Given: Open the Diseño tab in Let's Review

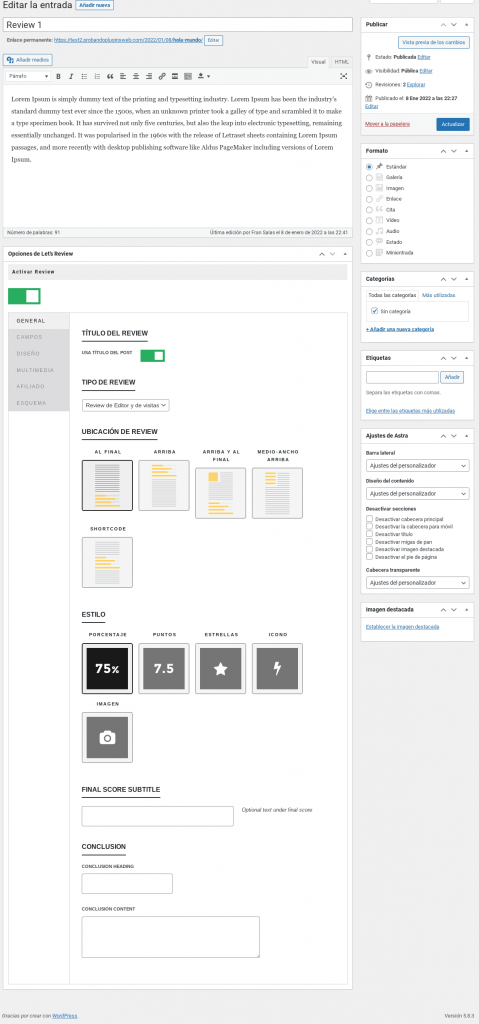Looking at the screenshot, I should (x=39, y=353).
